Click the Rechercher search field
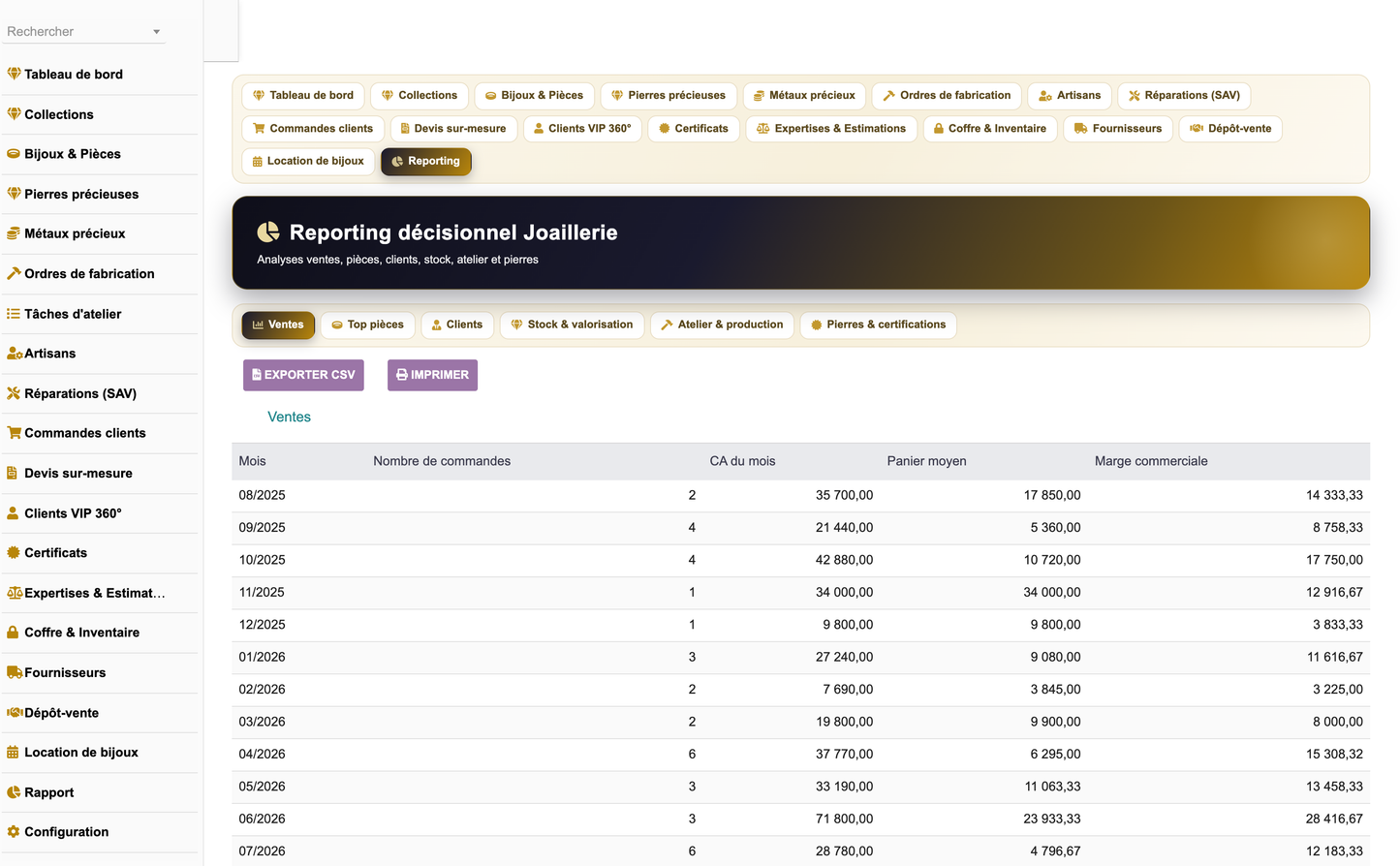The height and width of the screenshot is (866, 1400). (x=84, y=31)
